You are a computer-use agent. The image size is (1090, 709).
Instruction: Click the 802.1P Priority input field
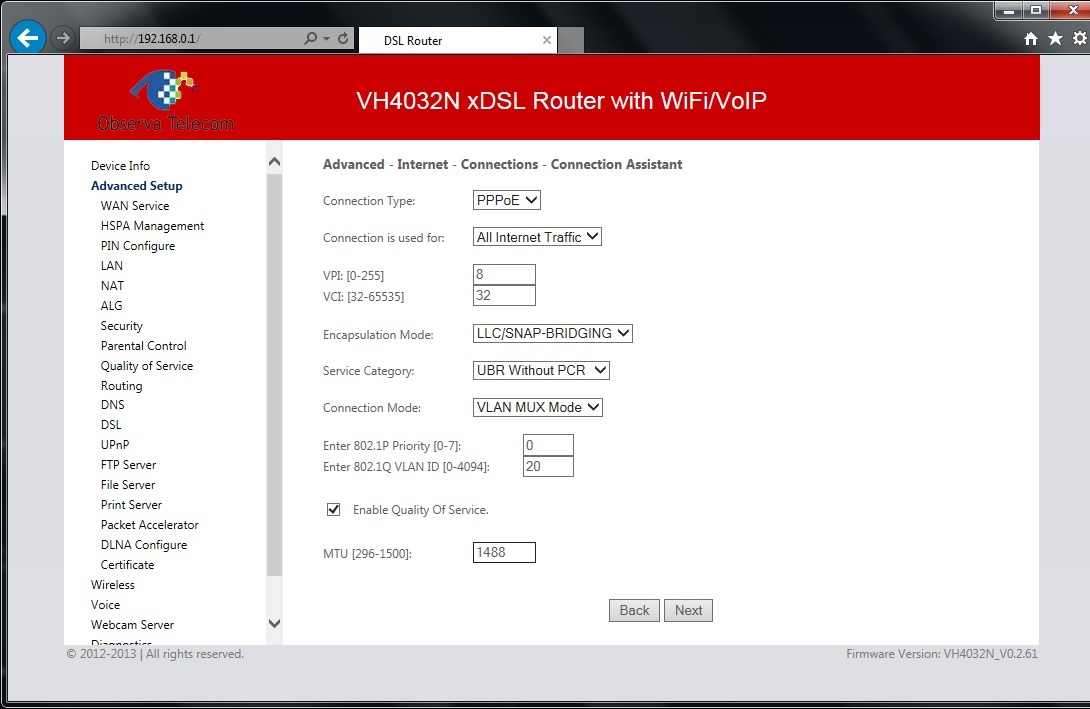tap(548, 445)
